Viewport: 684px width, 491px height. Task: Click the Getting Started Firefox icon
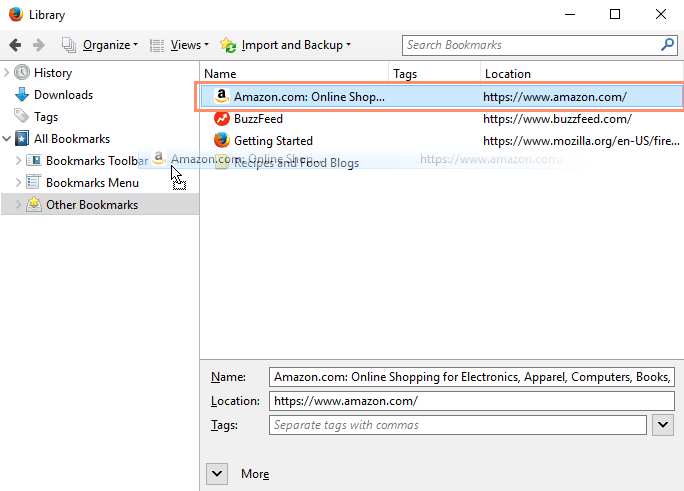point(221,141)
